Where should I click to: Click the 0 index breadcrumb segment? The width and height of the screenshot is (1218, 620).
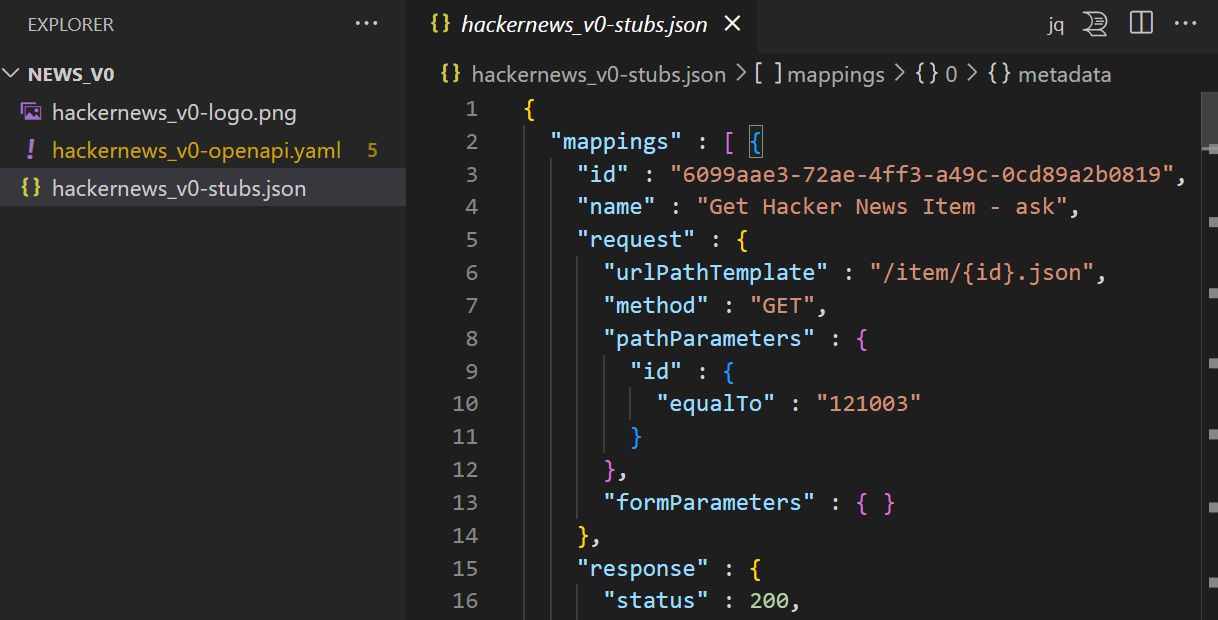click(x=951, y=74)
